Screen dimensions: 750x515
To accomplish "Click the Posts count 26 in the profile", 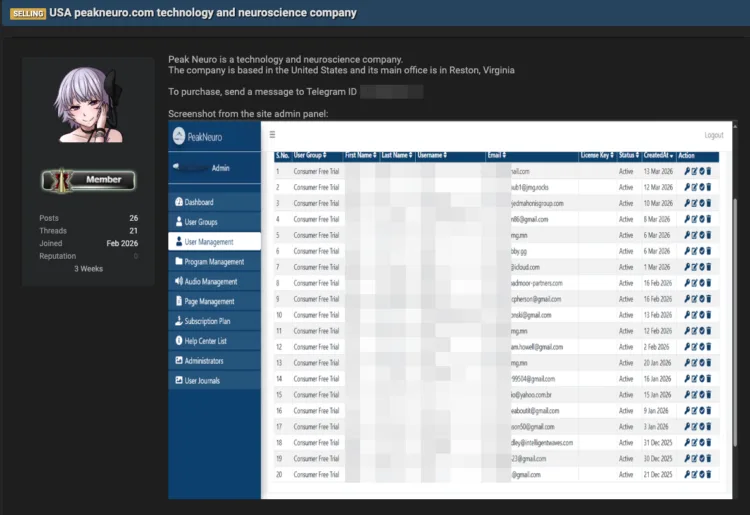I will point(133,218).
